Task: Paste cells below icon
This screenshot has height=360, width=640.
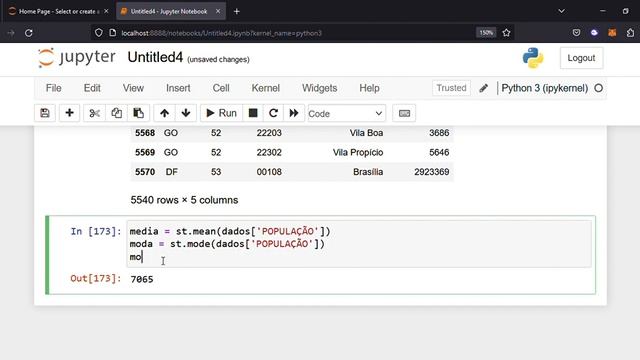Action: click(138, 113)
